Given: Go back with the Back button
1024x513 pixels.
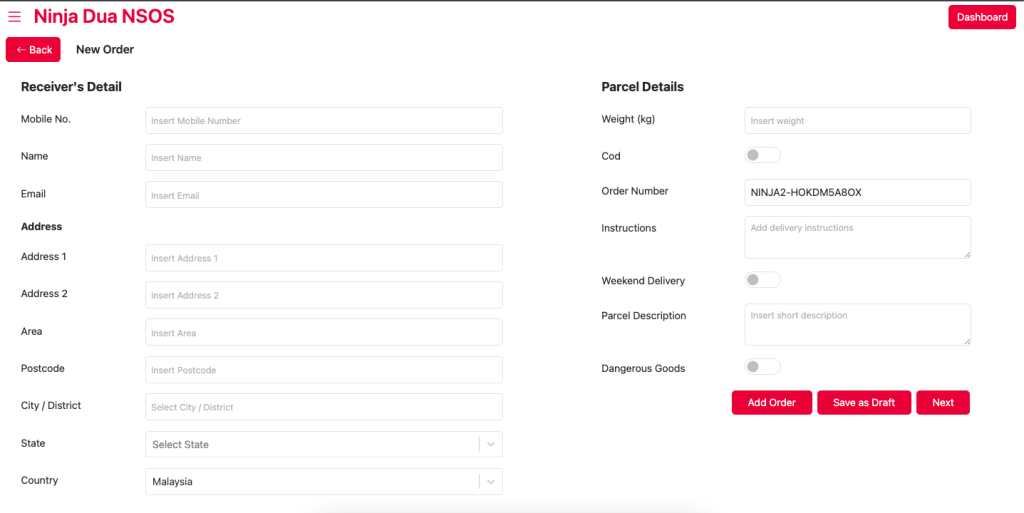Looking at the screenshot, I should (x=33, y=50).
